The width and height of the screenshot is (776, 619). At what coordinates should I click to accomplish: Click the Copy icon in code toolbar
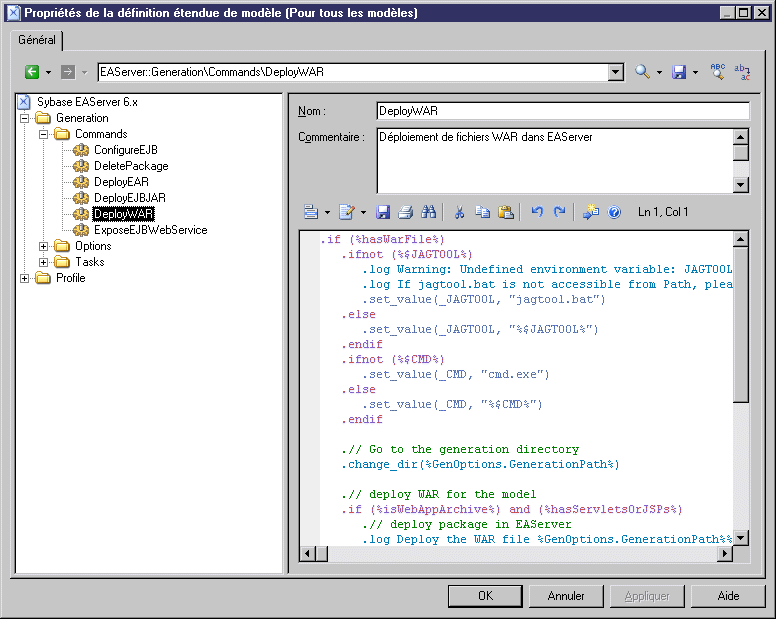coord(483,212)
